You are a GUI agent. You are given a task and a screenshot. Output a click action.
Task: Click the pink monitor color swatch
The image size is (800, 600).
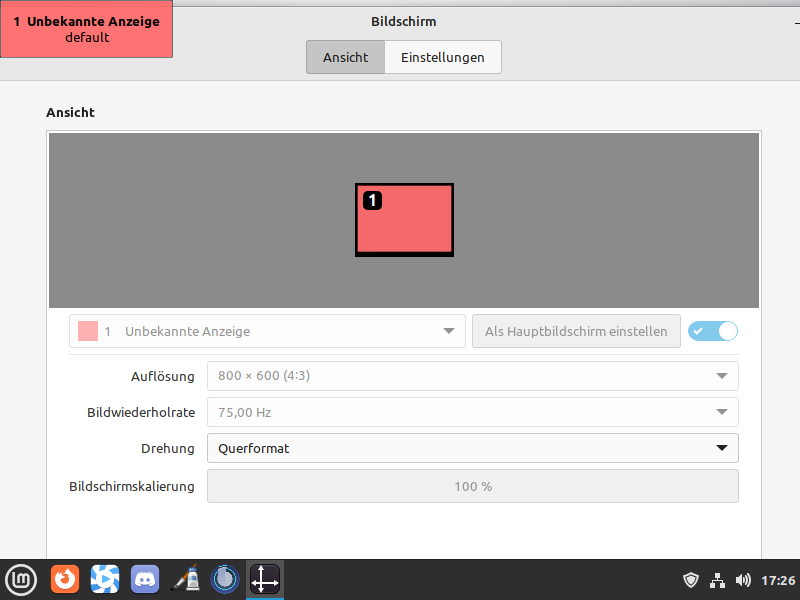(88, 331)
